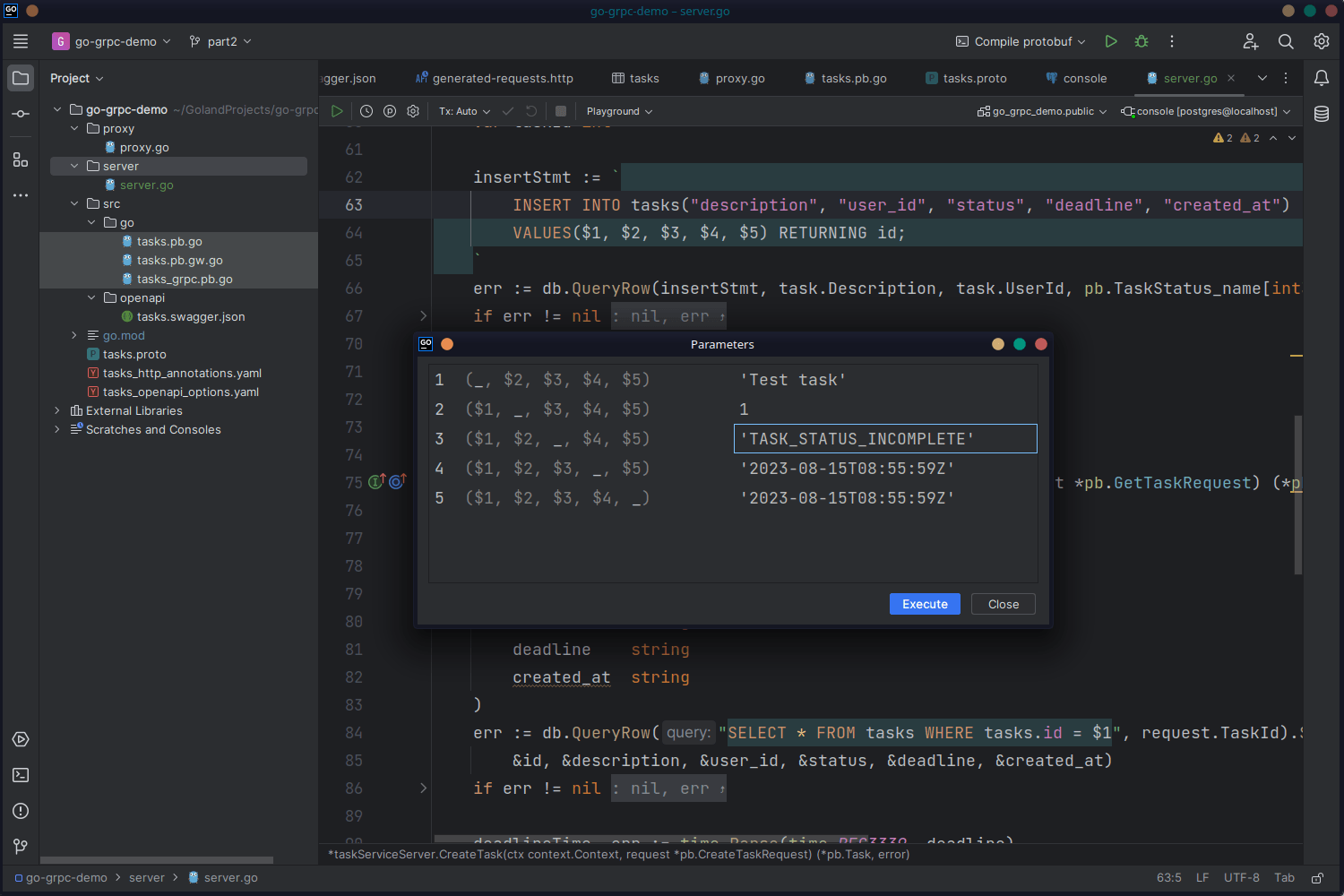Screen dimensions: 1344x896
Task: Open the IDE settings gear in the toolbar
Action: pyautogui.click(x=1321, y=41)
